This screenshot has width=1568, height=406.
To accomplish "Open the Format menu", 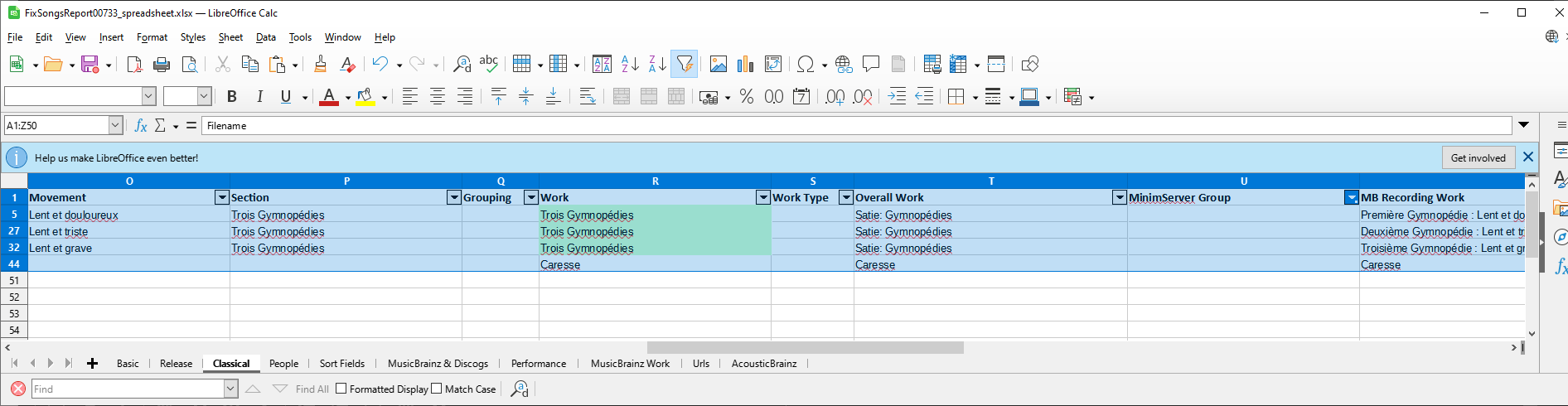I will [152, 37].
